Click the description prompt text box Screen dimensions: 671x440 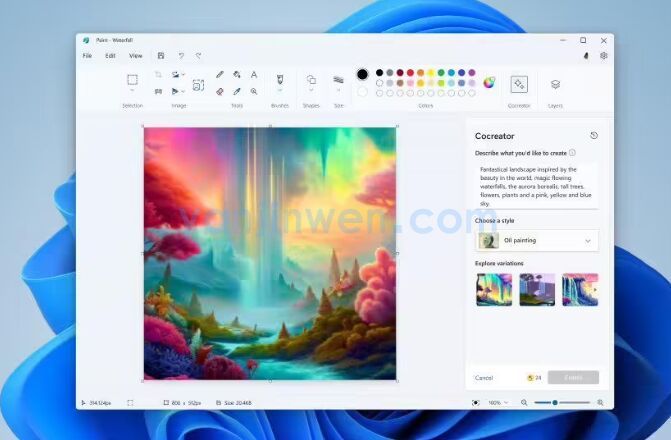[x=537, y=186]
